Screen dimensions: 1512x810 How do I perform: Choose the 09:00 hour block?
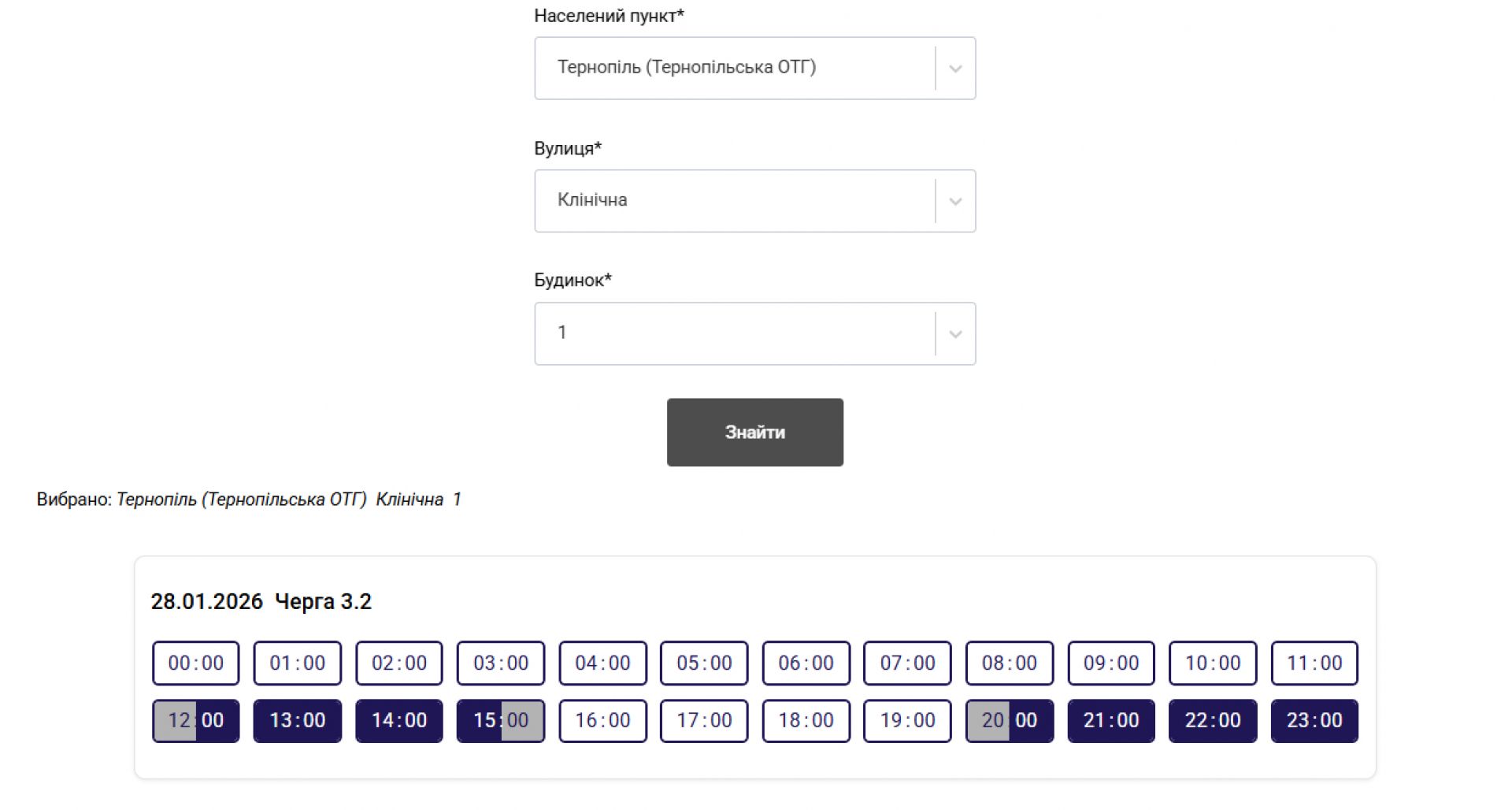coord(1111,663)
